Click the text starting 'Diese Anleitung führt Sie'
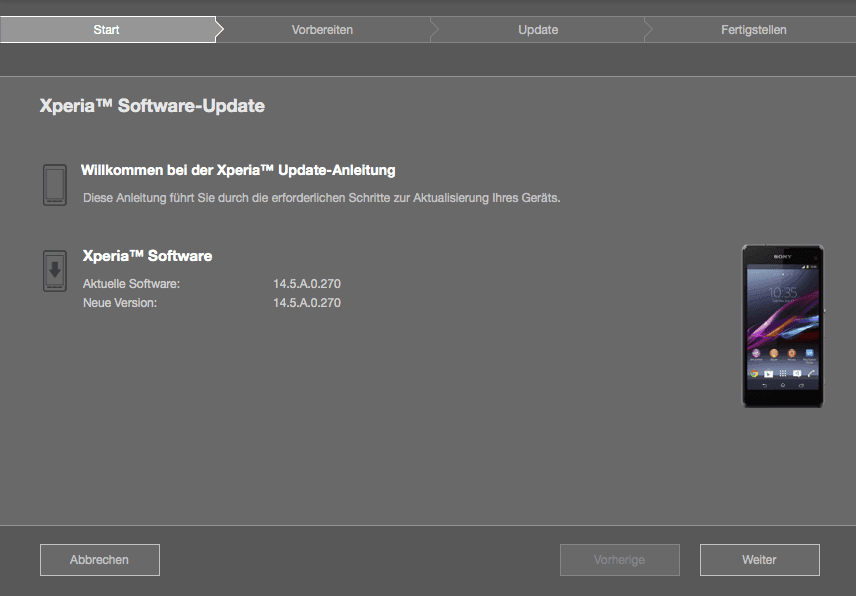This screenshot has height=596, width=856. 322,198
